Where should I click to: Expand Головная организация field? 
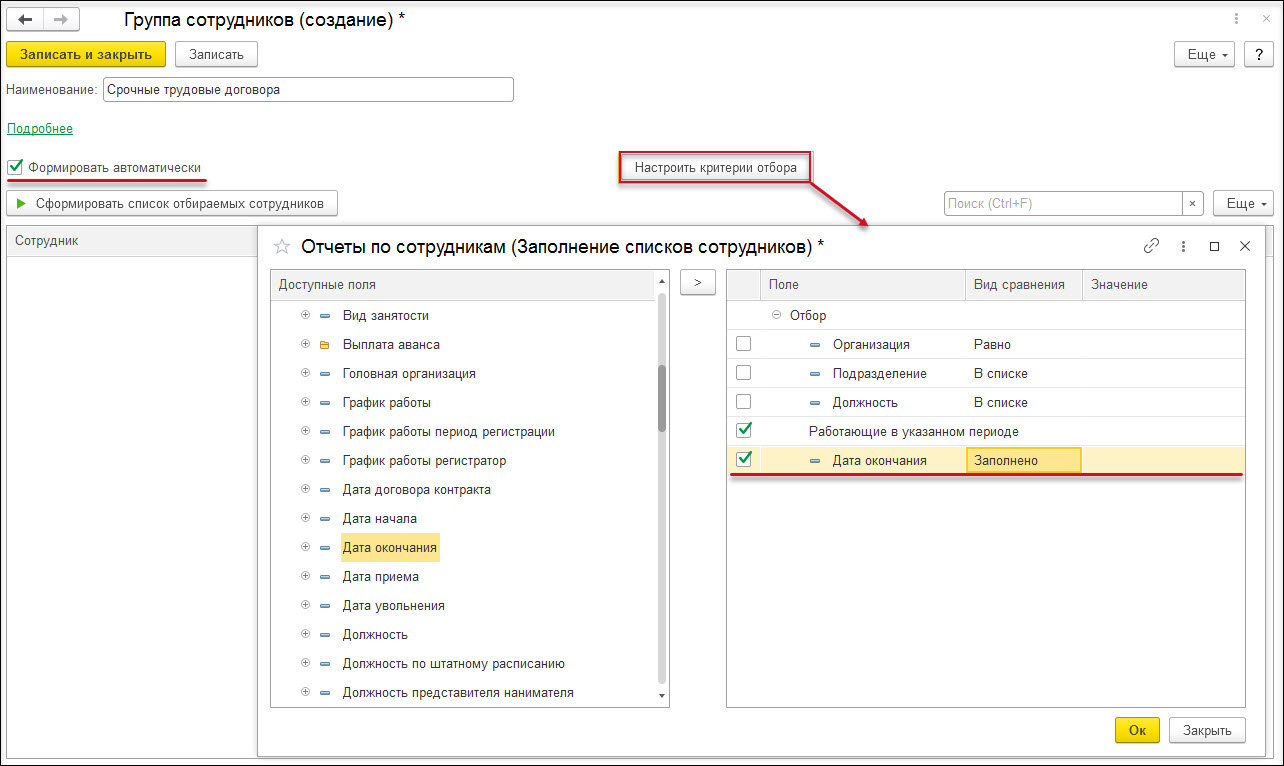tap(305, 374)
